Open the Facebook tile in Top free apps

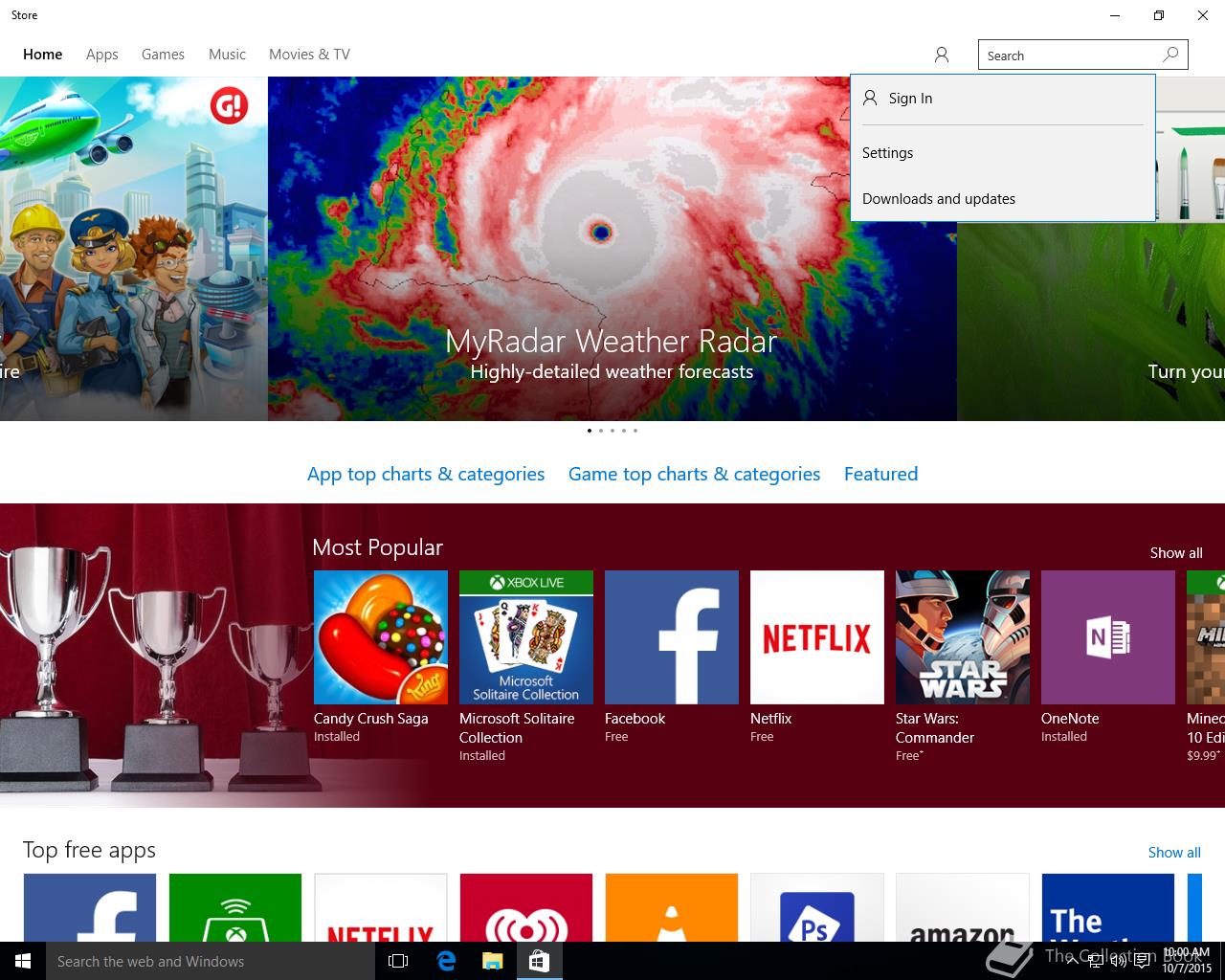tap(90, 907)
